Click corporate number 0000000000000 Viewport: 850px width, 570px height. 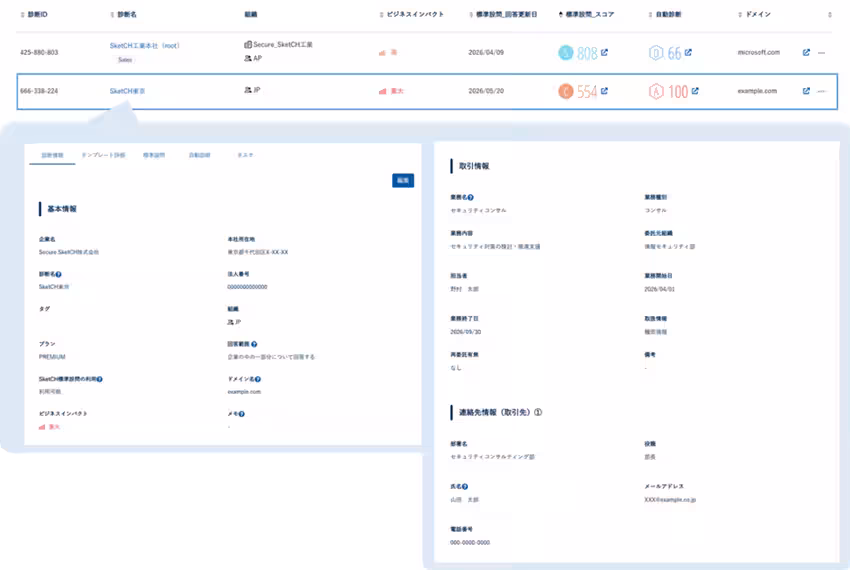pyautogui.click(x=247, y=287)
